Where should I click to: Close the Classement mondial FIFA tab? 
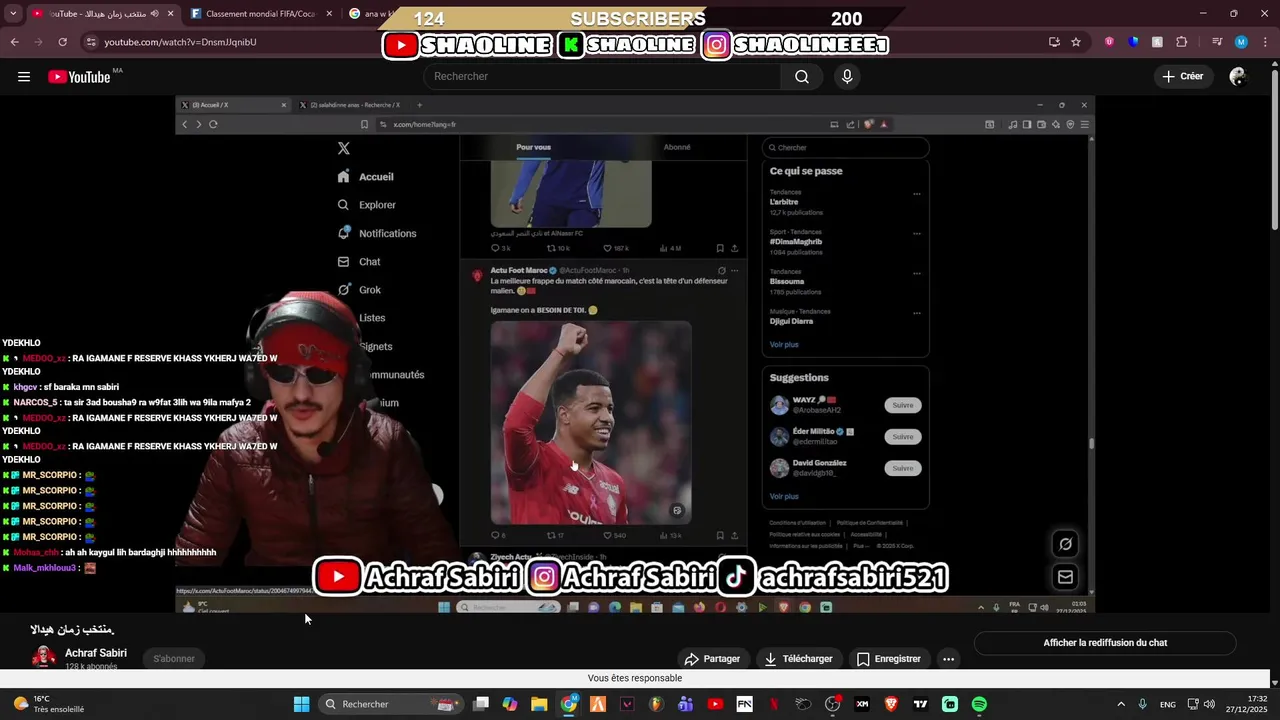click(327, 14)
